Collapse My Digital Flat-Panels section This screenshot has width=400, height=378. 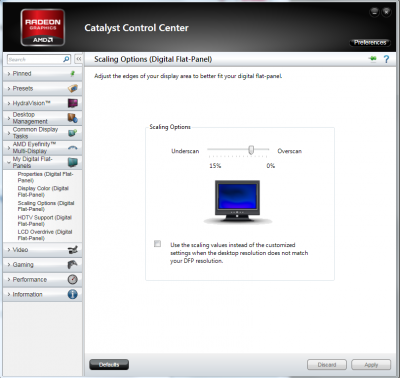42,162
